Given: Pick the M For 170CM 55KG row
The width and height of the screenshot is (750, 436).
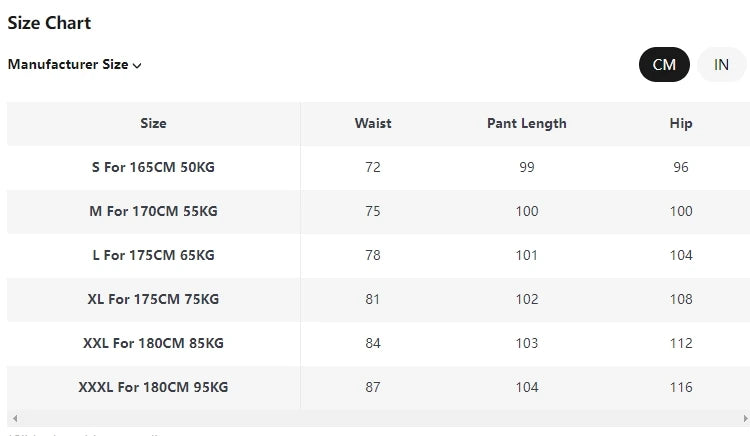Looking at the screenshot, I should [153, 212].
